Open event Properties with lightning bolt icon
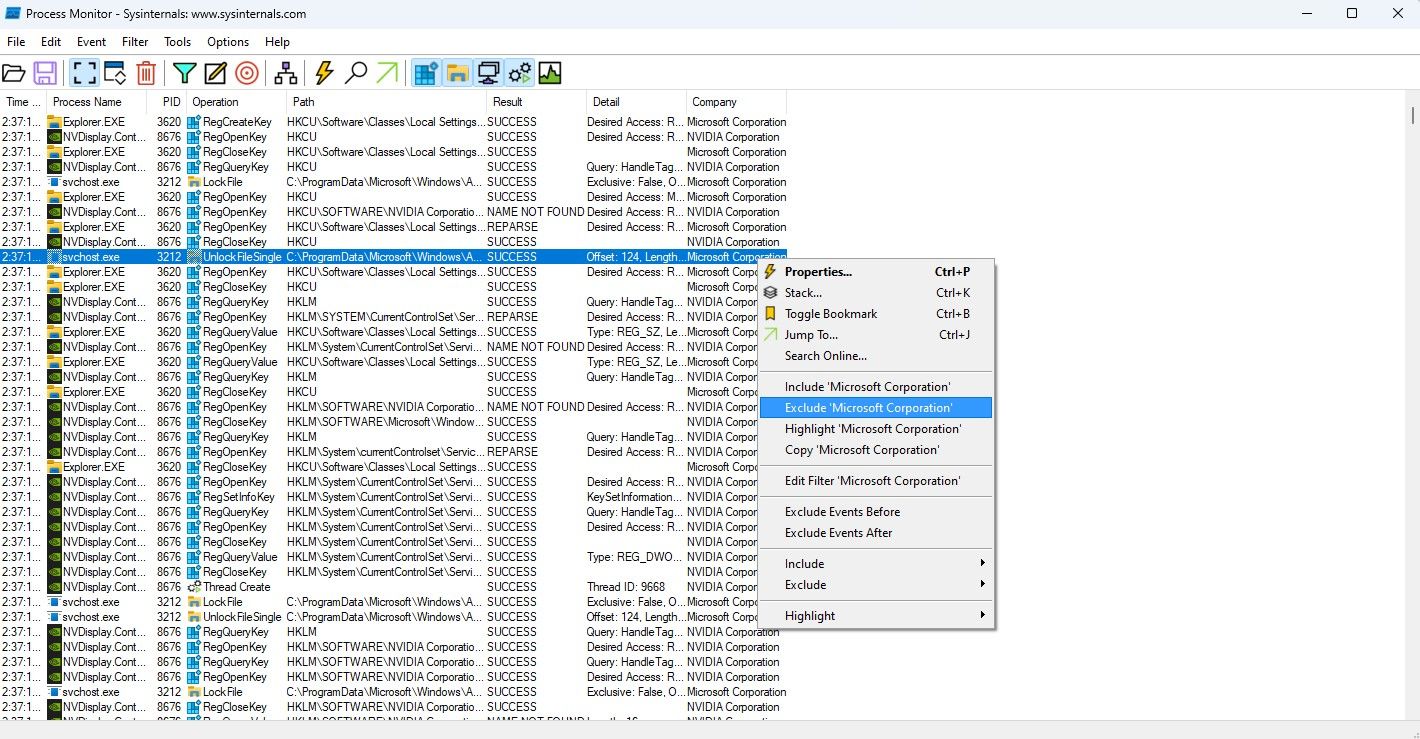Viewport: 1420px width, 739px height. pos(322,72)
